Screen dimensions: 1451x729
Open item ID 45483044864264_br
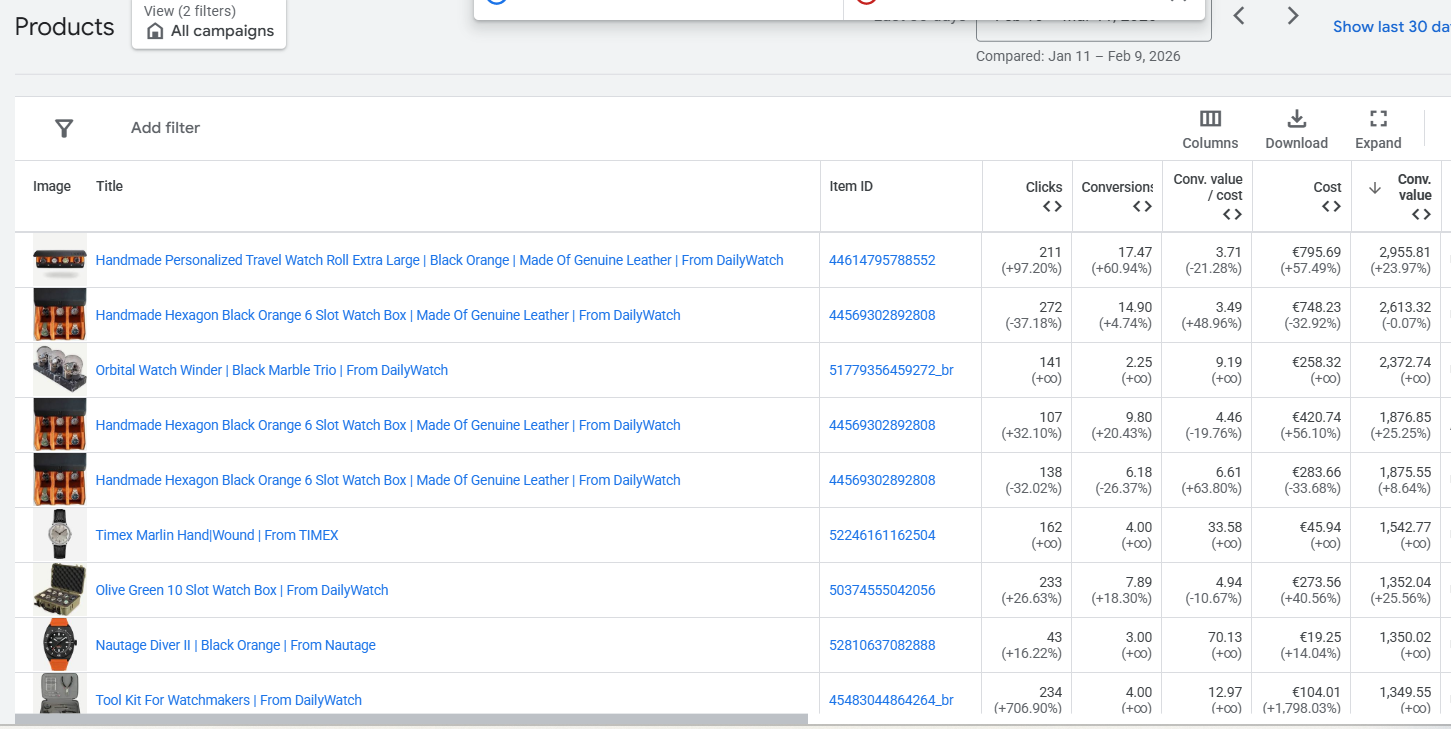[891, 700]
